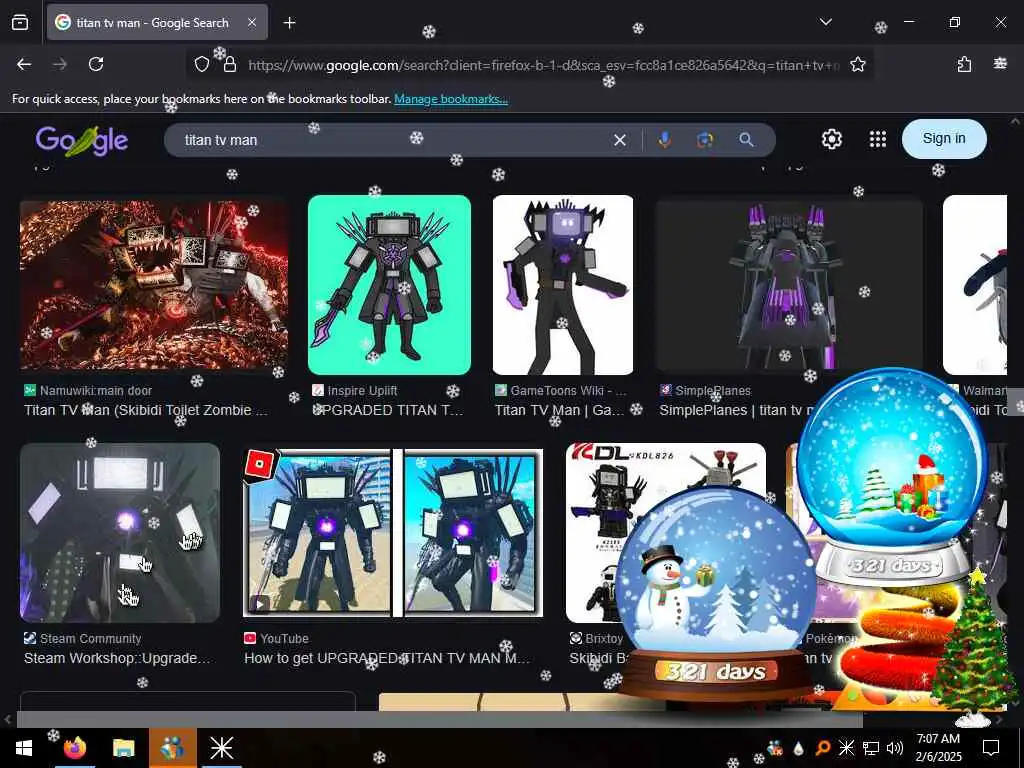The height and width of the screenshot is (768, 1024).
Task: Open the Steam Workshop::Upgrade title link
Action: click(118, 658)
